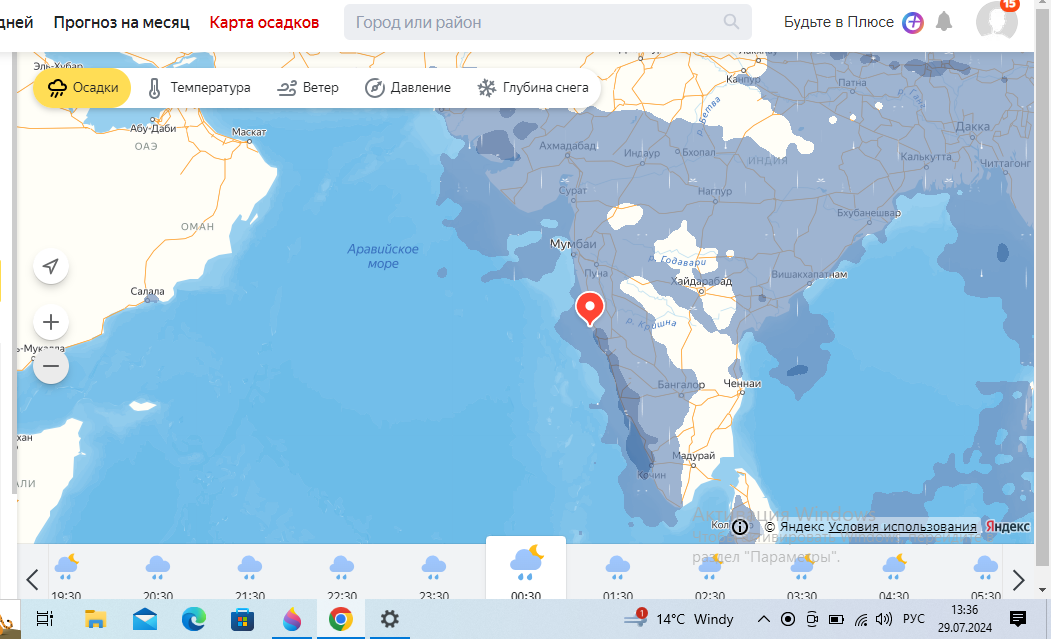Zoom out with the minus button

point(51,366)
